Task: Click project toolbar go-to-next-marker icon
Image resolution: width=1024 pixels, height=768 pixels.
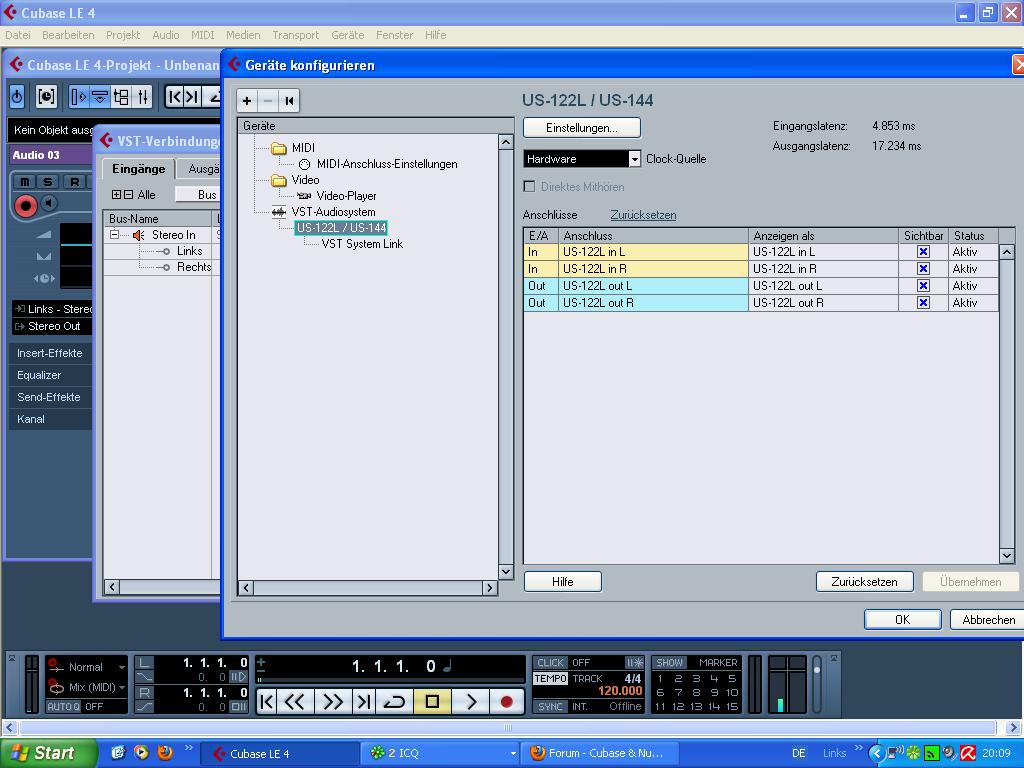Action: [x=192, y=97]
